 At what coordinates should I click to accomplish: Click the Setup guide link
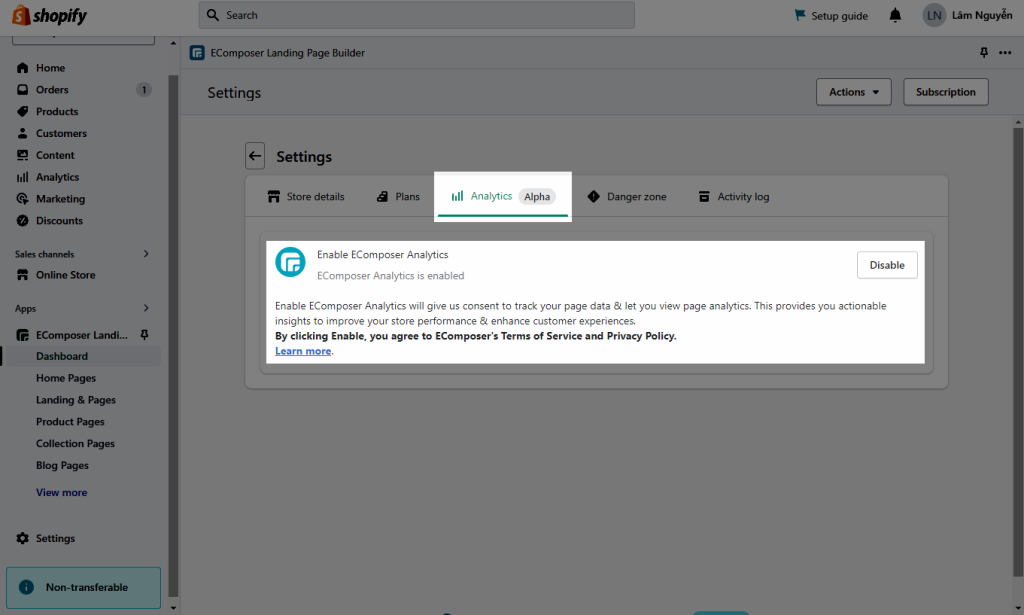click(x=839, y=16)
